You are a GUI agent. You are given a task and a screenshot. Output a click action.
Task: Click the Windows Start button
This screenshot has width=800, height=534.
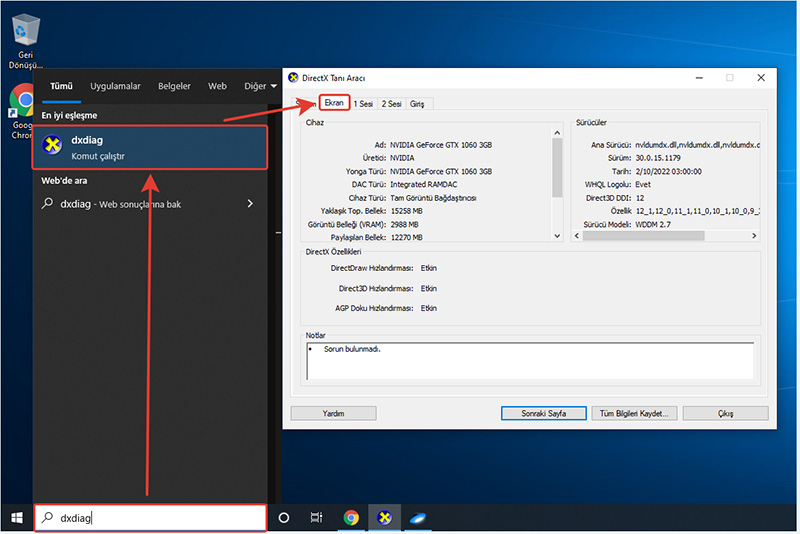16,517
